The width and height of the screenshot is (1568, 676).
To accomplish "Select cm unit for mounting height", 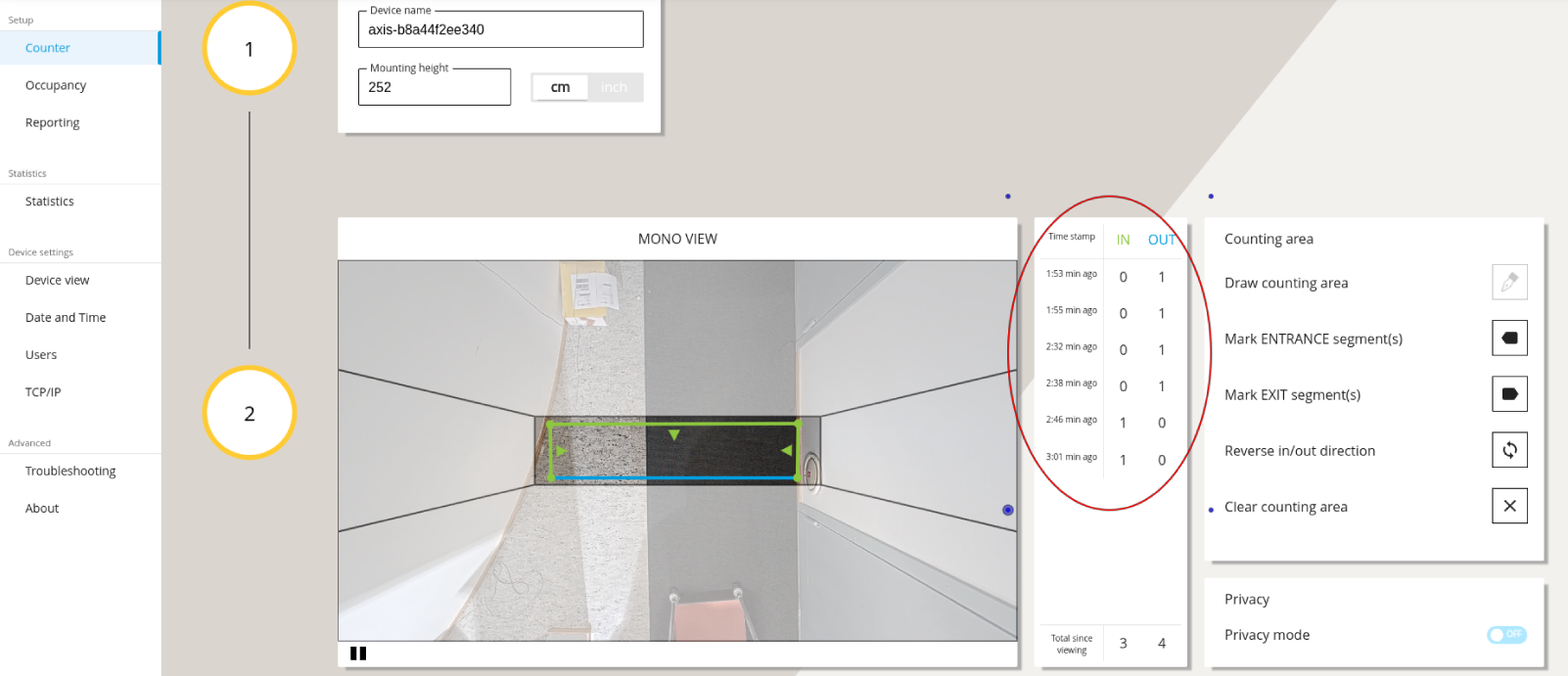I will click(560, 87).
